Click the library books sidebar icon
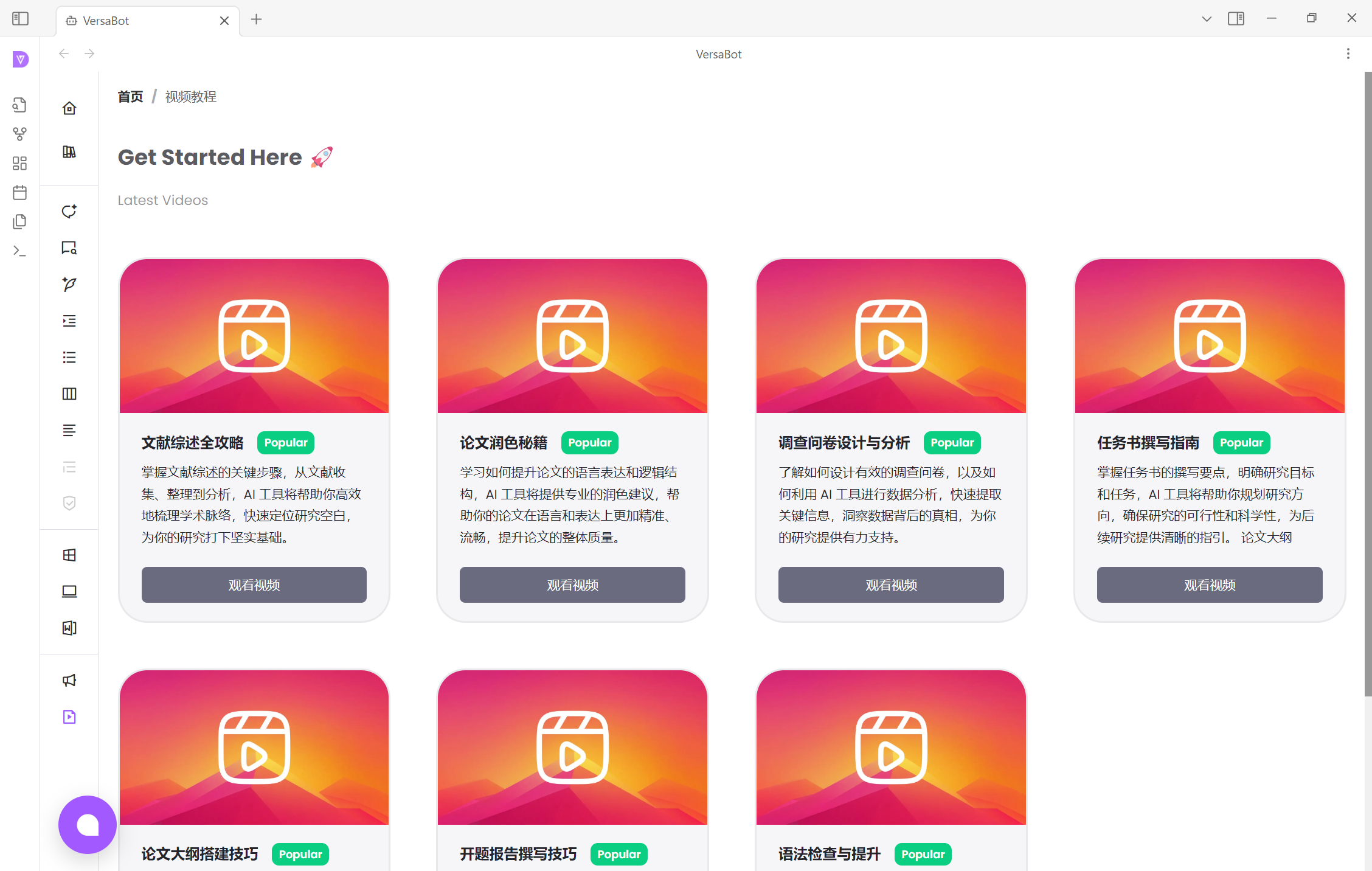This screenshot has width=1372, height=871. coord(69,152)
